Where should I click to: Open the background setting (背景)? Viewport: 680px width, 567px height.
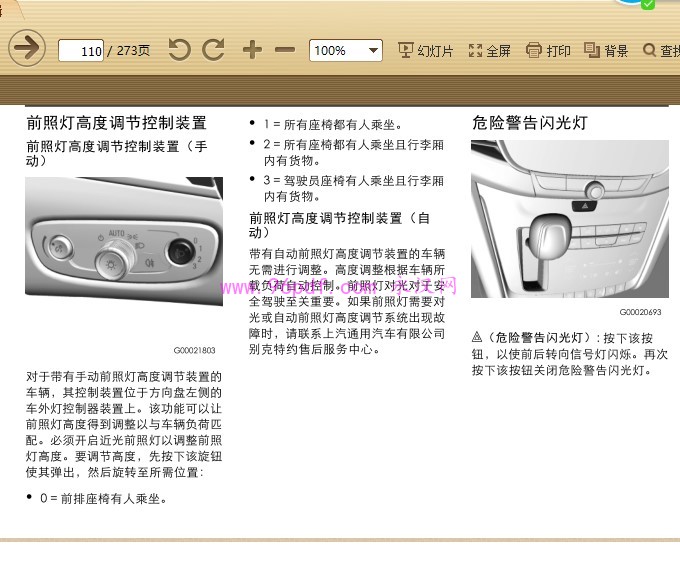(606, 51)
